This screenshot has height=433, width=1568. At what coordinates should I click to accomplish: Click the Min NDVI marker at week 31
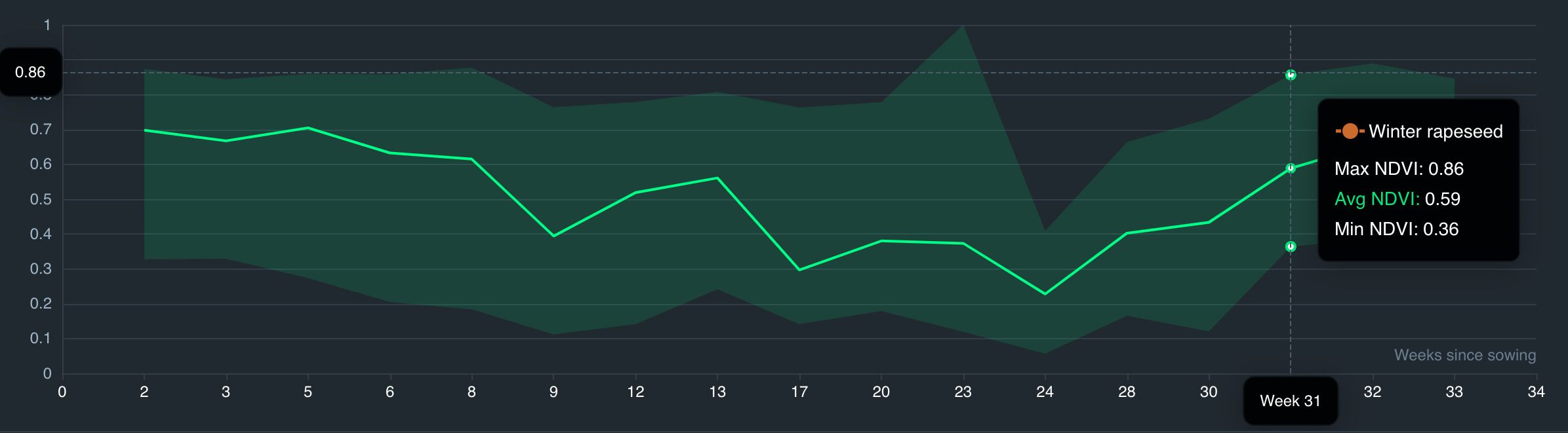click(1291, 246)
